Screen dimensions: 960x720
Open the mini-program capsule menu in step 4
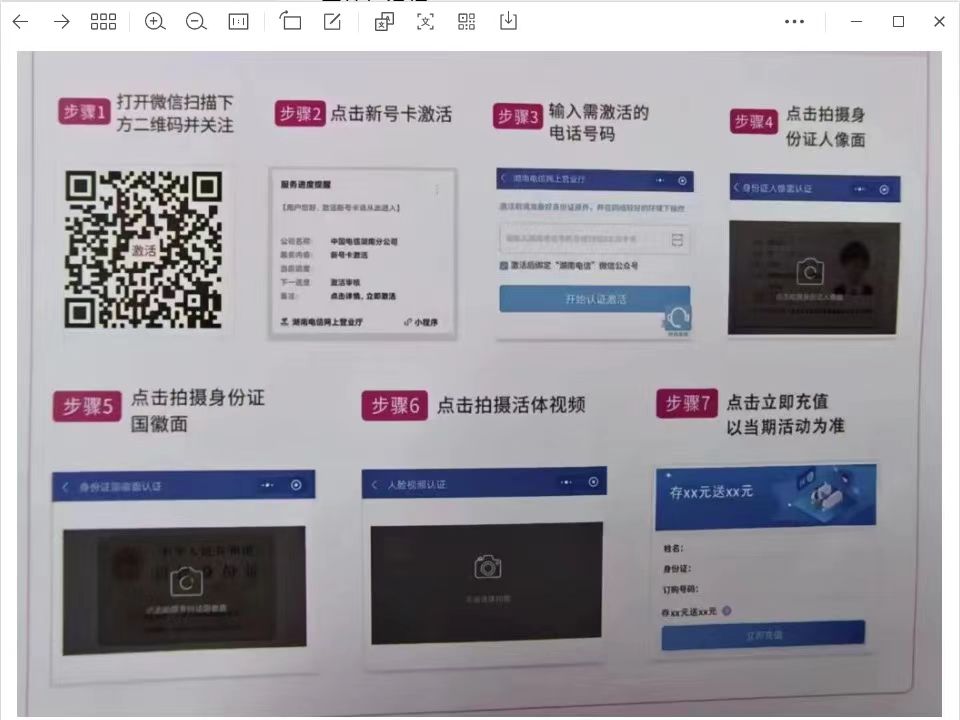[862, 188]
